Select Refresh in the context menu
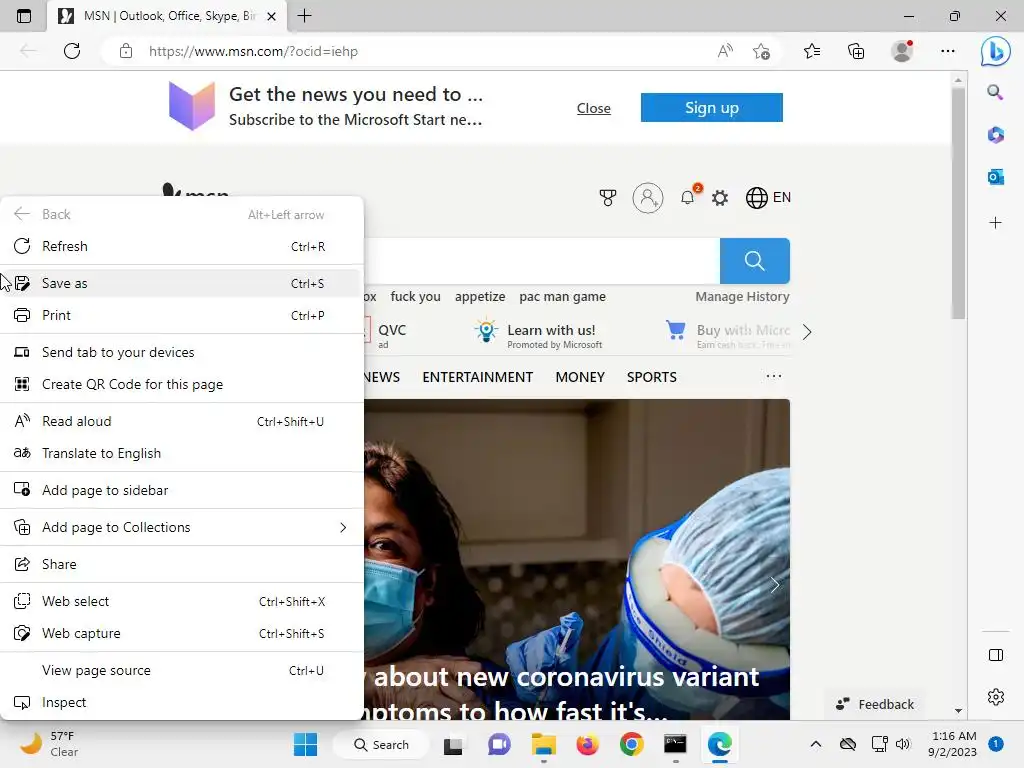1024x768 pixels. 182,246
